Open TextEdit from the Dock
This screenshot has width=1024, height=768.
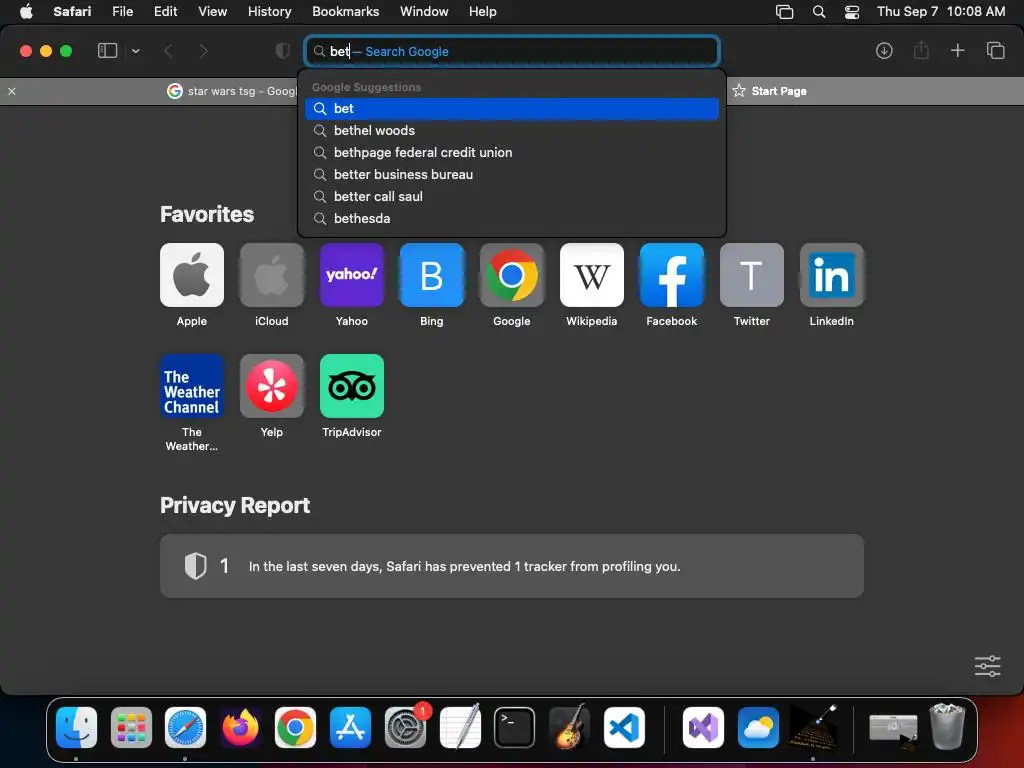click(460, 727)
